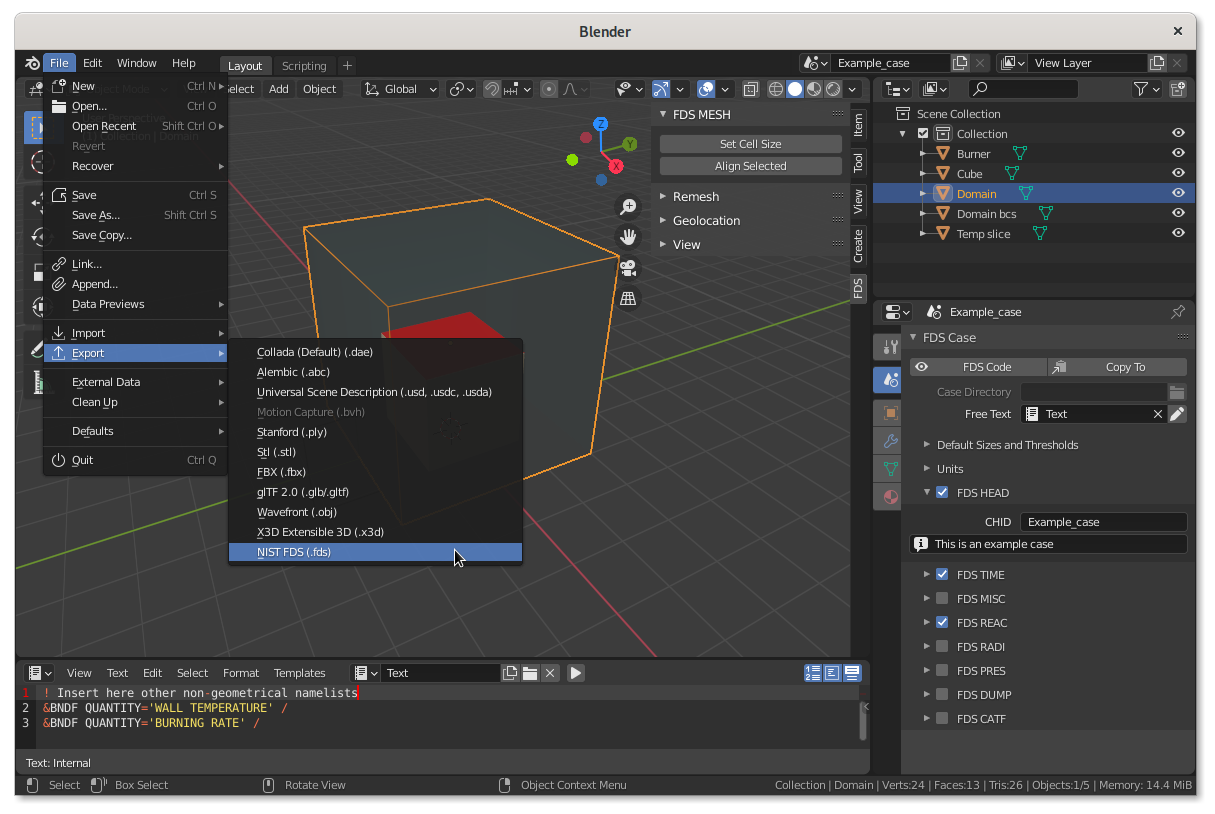Click pencil icon to edit Free Text
The width and height of the screenshot is (1215, 814).
click(1177, 414)
